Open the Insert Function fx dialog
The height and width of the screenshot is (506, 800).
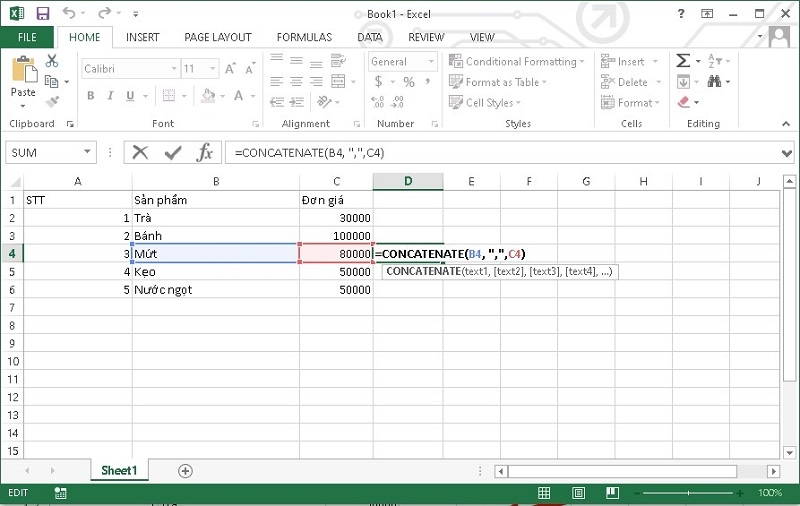[x=204, y=152]
